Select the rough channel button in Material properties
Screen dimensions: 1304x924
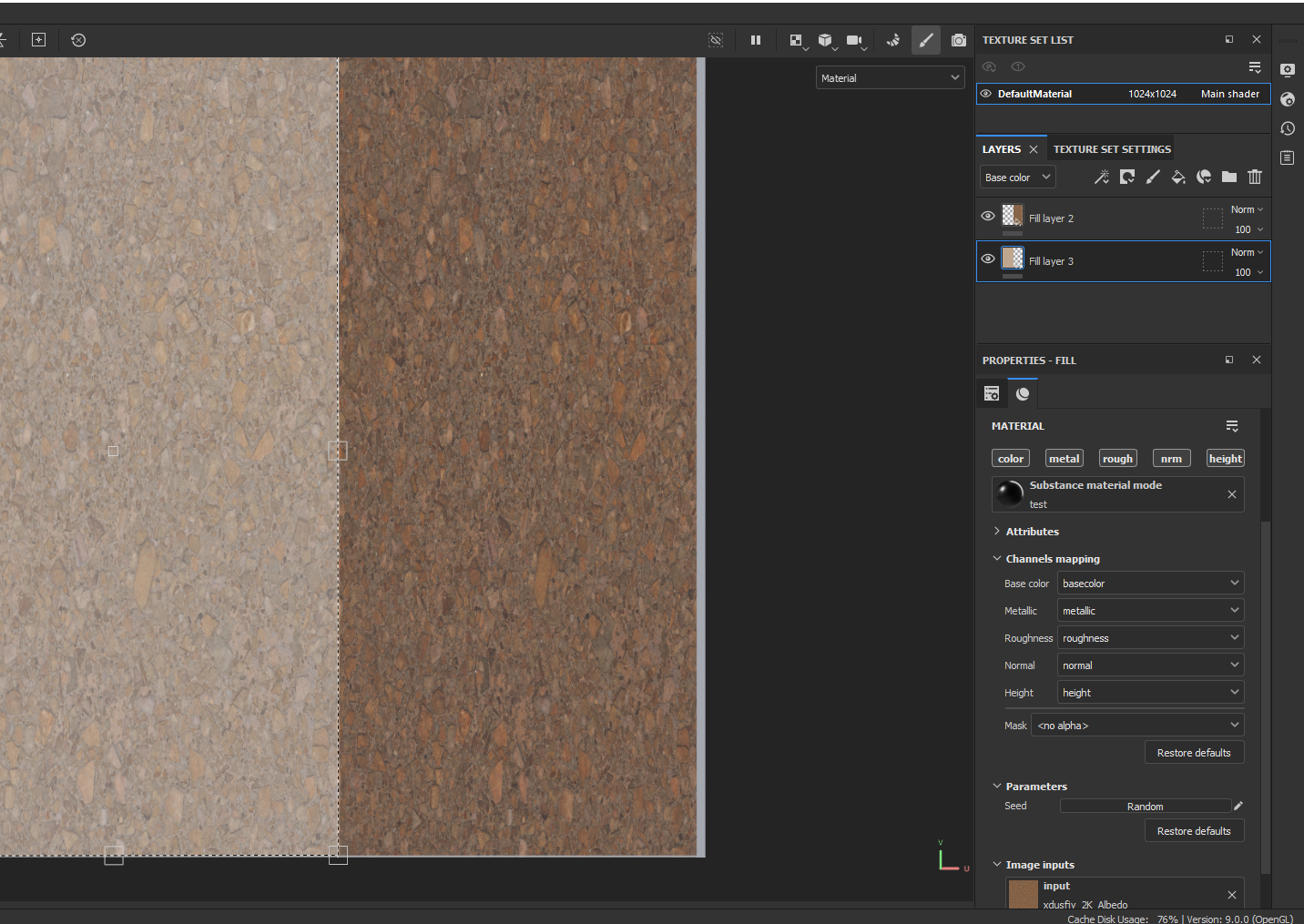[1117, 458]
